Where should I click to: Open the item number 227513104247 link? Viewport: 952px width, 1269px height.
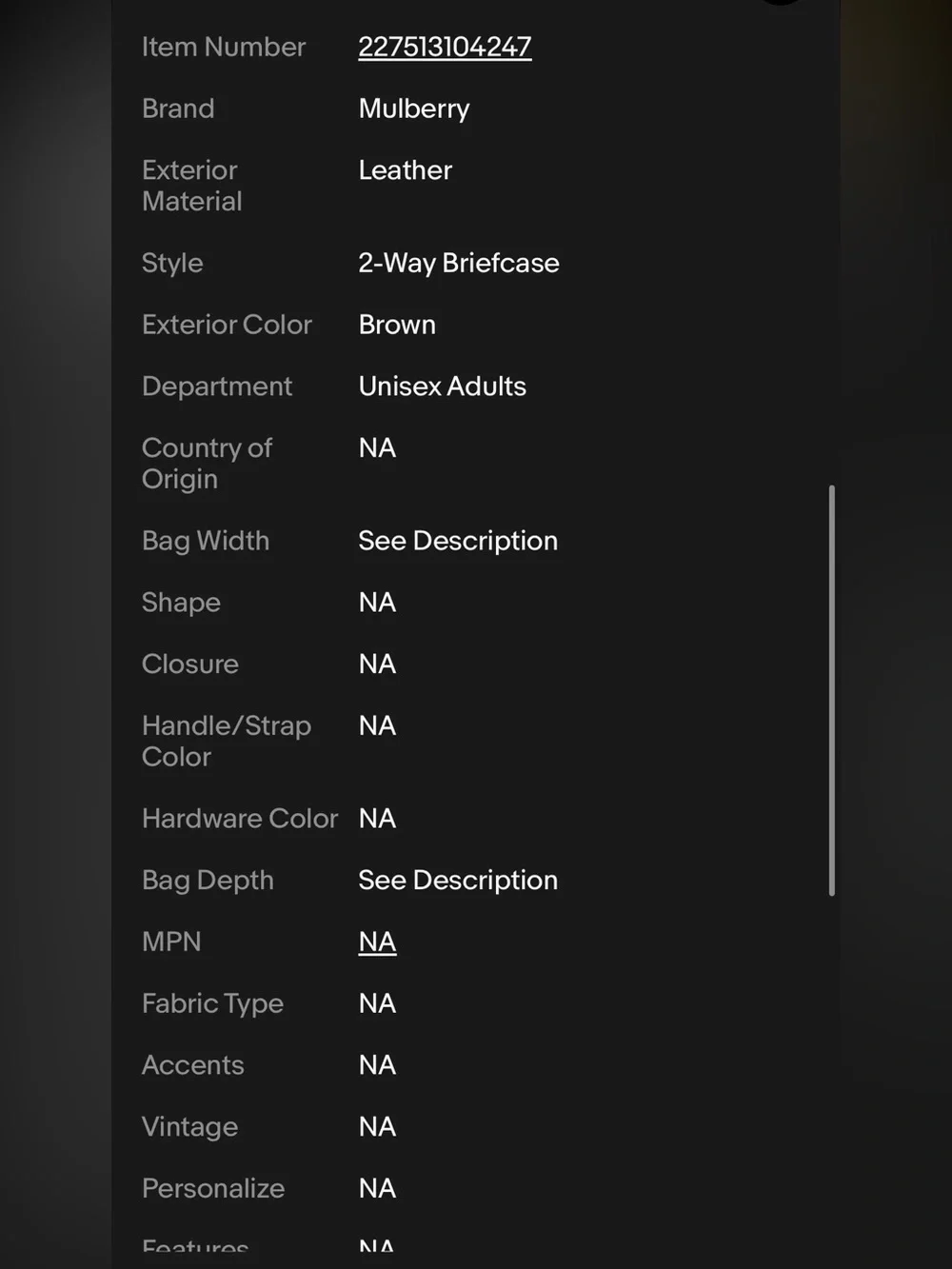tap(445, 47)
